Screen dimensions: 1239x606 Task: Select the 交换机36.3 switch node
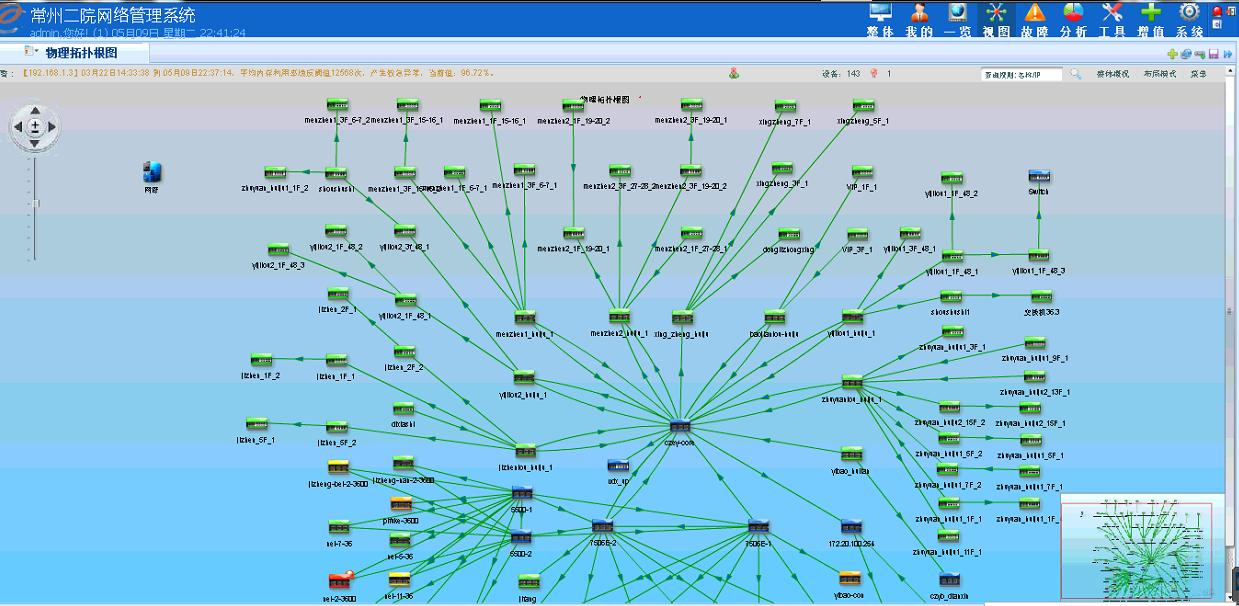[x=1039, y=296]
